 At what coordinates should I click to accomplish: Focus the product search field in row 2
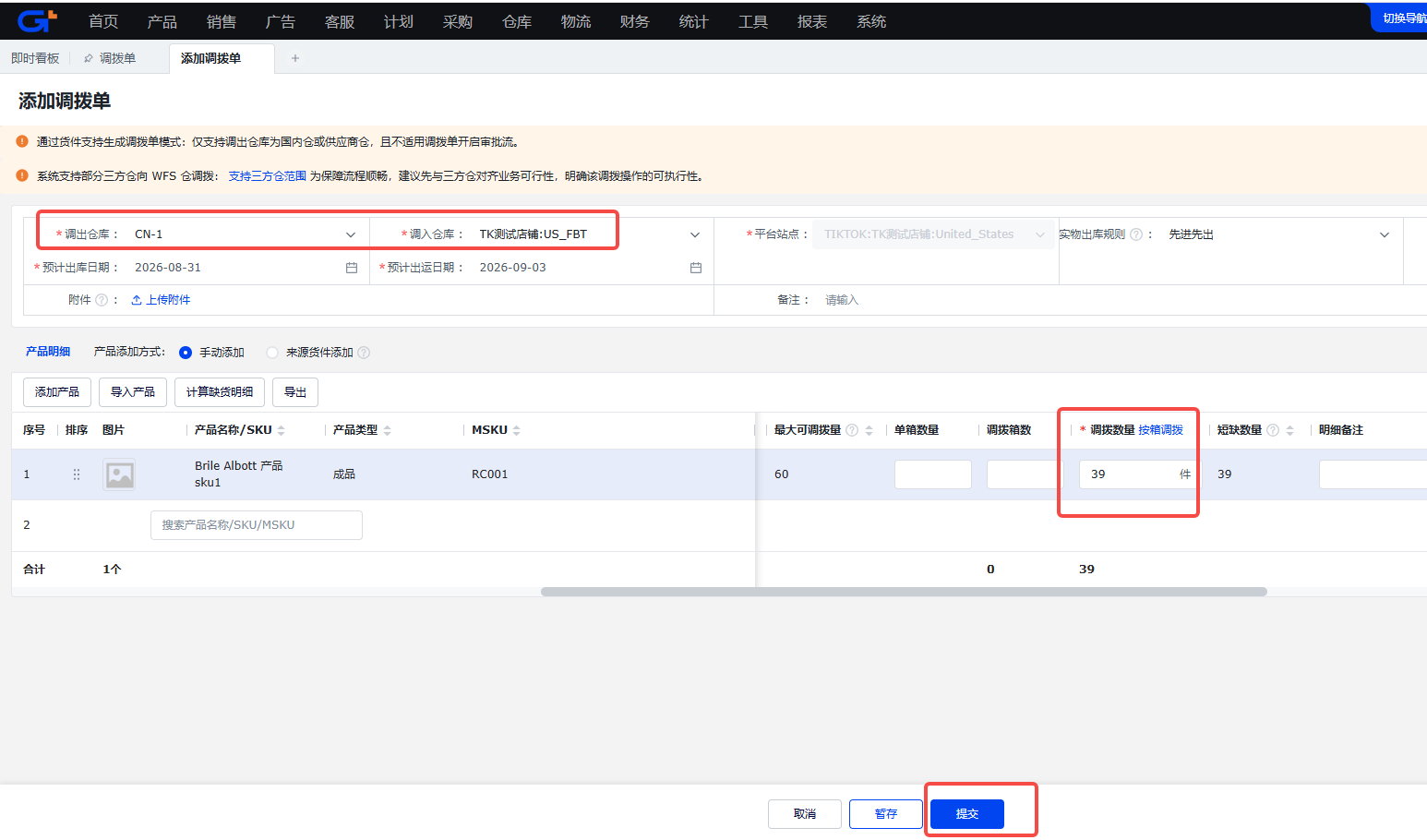[x=257, y=525]
